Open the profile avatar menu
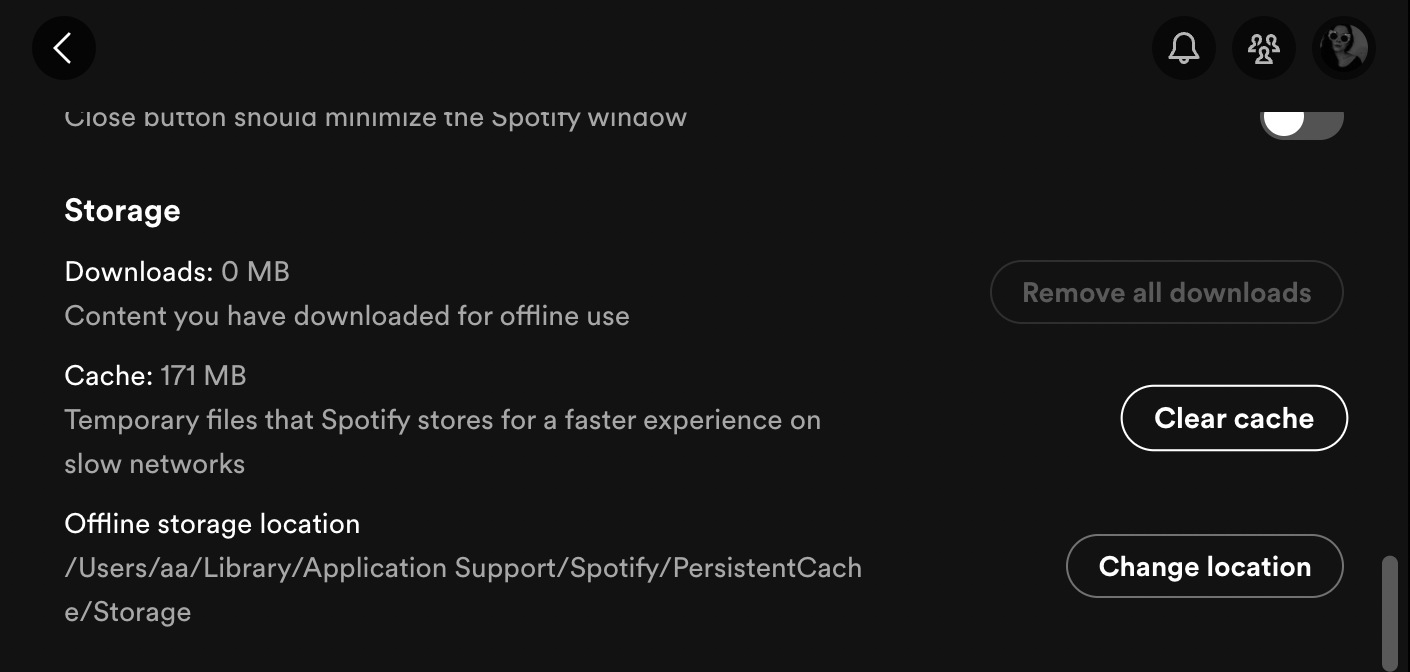This screenshot has height=672, width=1410. 1344,48
